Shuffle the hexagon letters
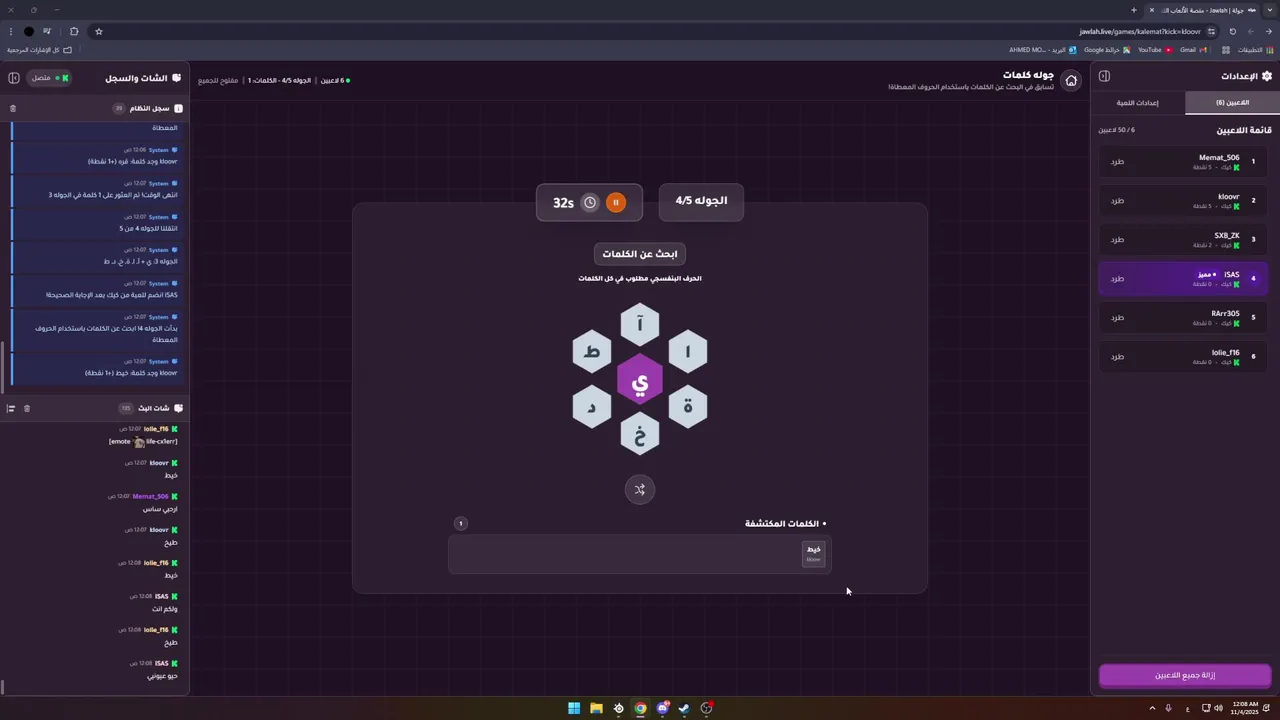The image size is (1280, 720). [x=640, y=489]
